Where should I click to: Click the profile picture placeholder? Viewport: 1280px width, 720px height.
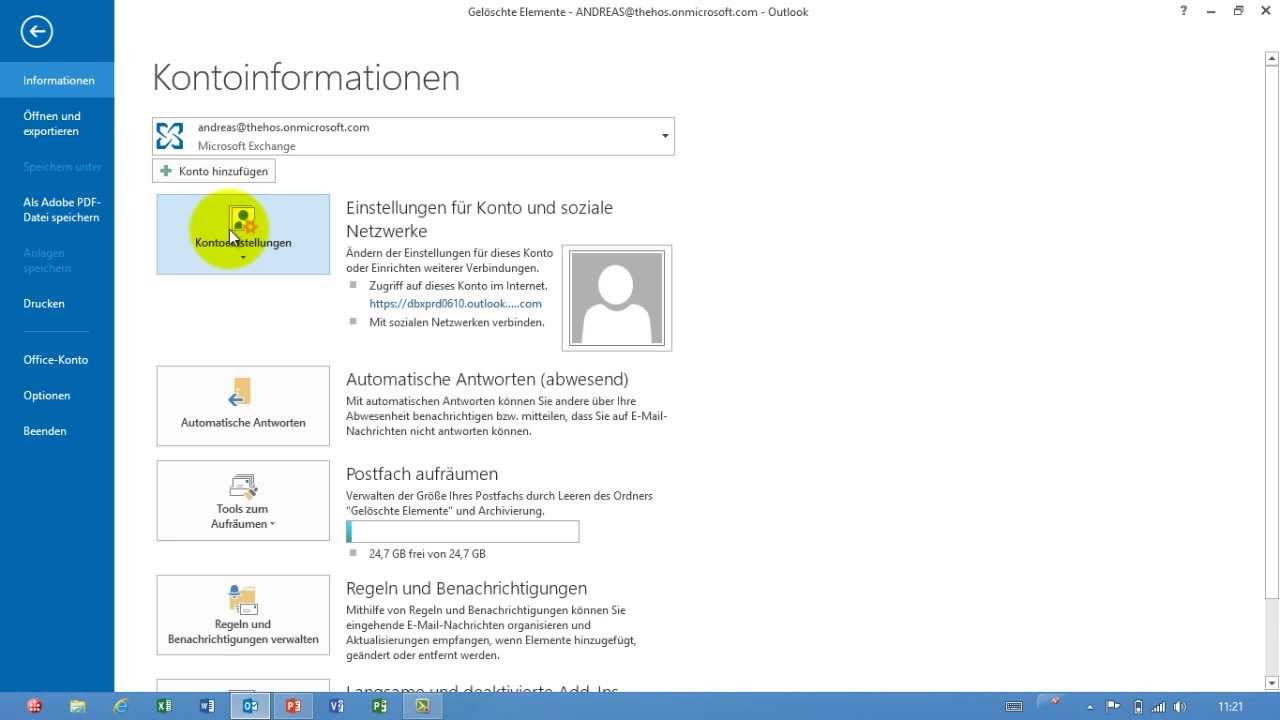(617, 298)
